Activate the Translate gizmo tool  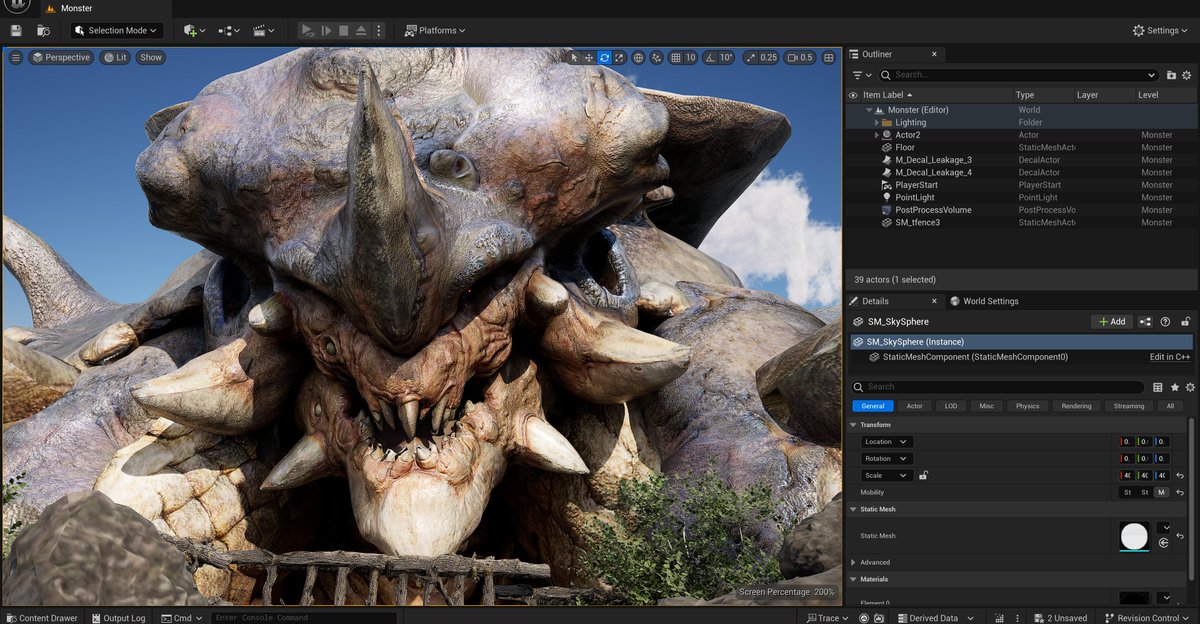[x=589, y=58]
